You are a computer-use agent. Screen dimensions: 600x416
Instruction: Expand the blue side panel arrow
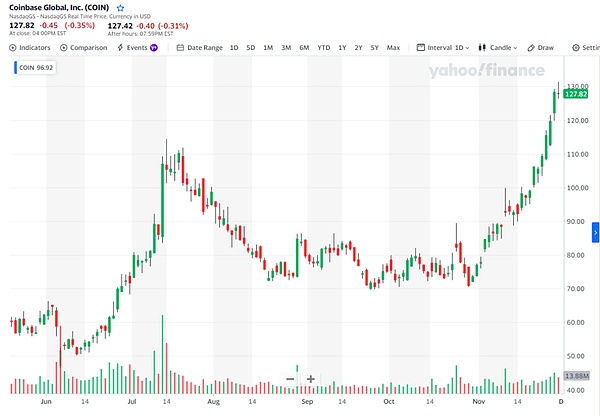595,232
